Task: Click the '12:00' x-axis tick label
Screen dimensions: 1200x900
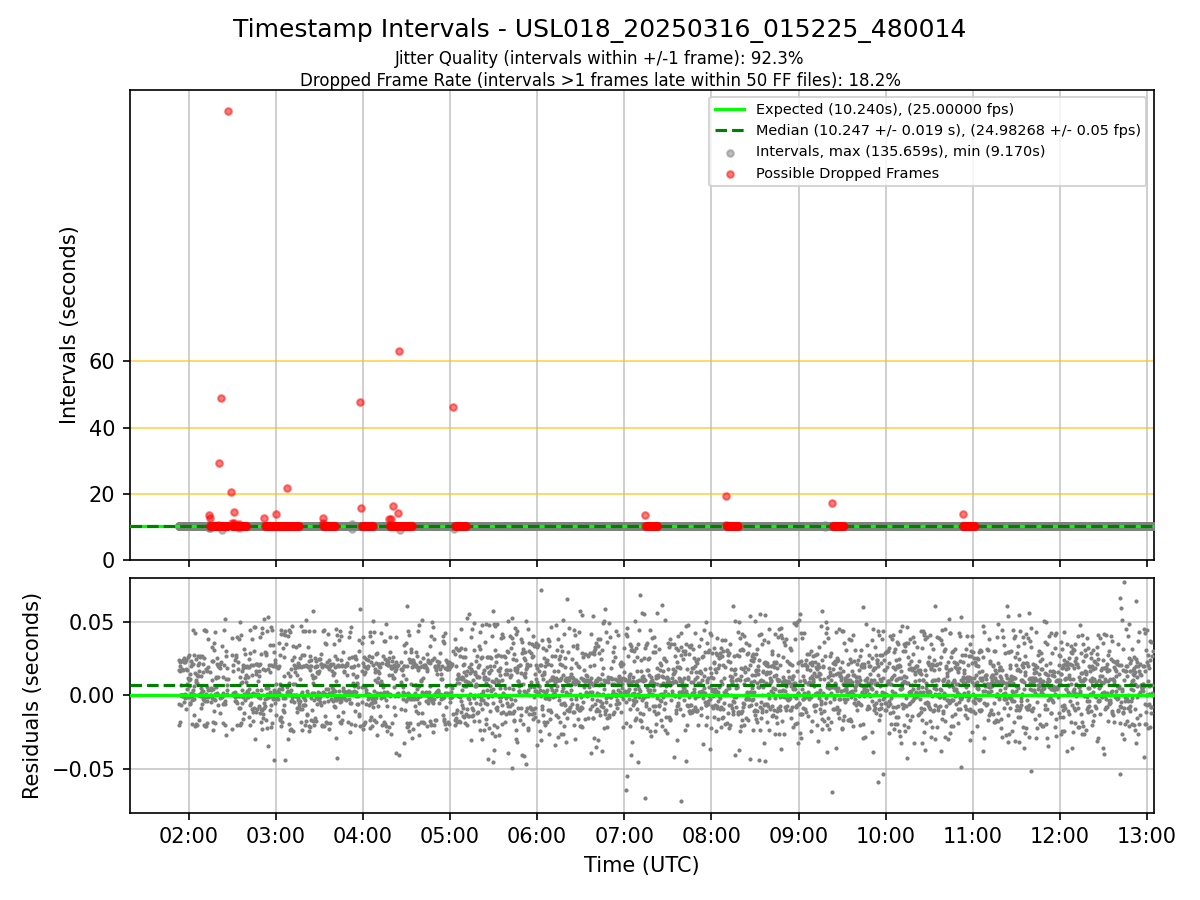Action: coord(1059,834)
